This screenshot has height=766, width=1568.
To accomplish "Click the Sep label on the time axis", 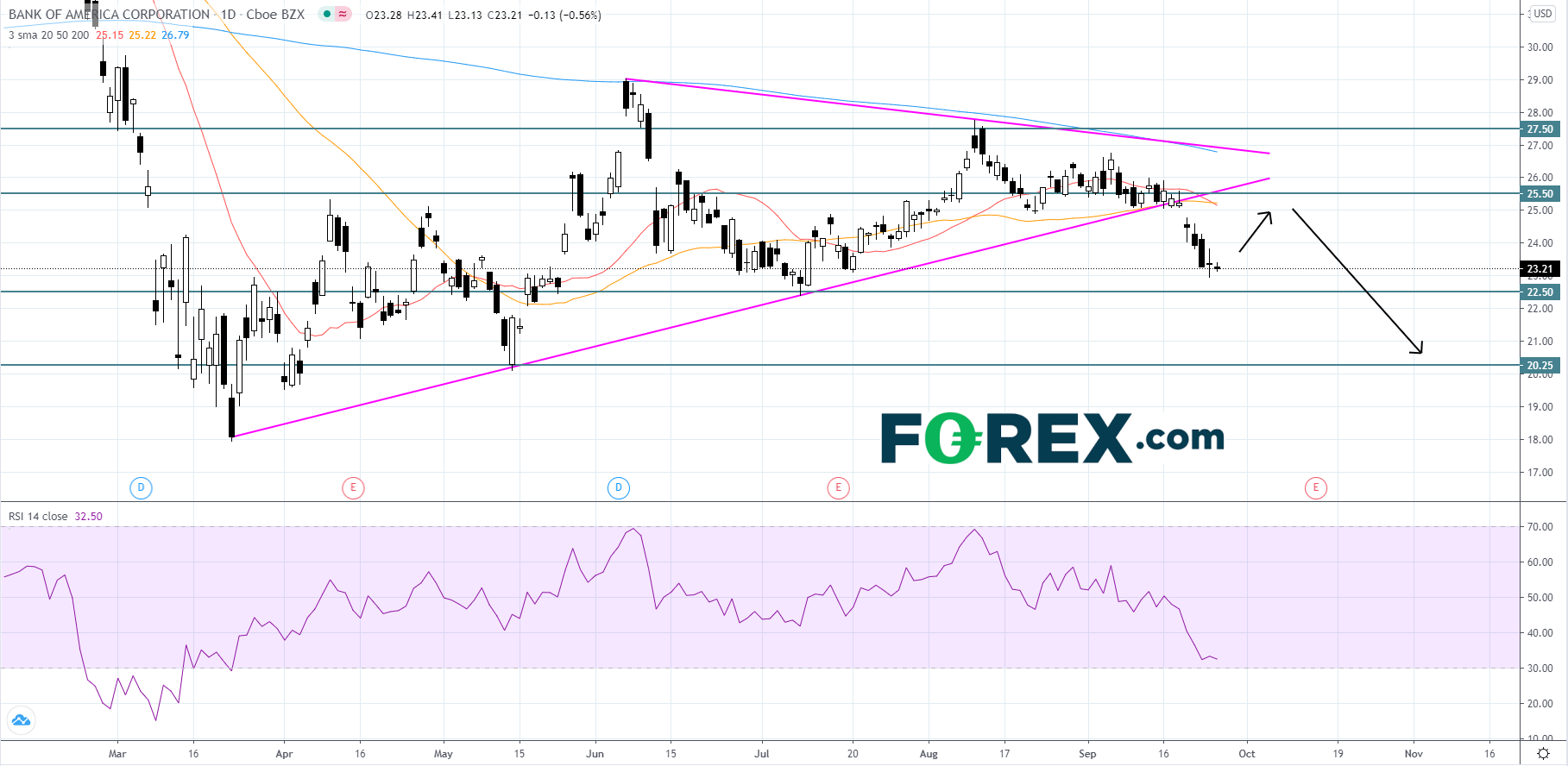I will (x=1087, y=754).
